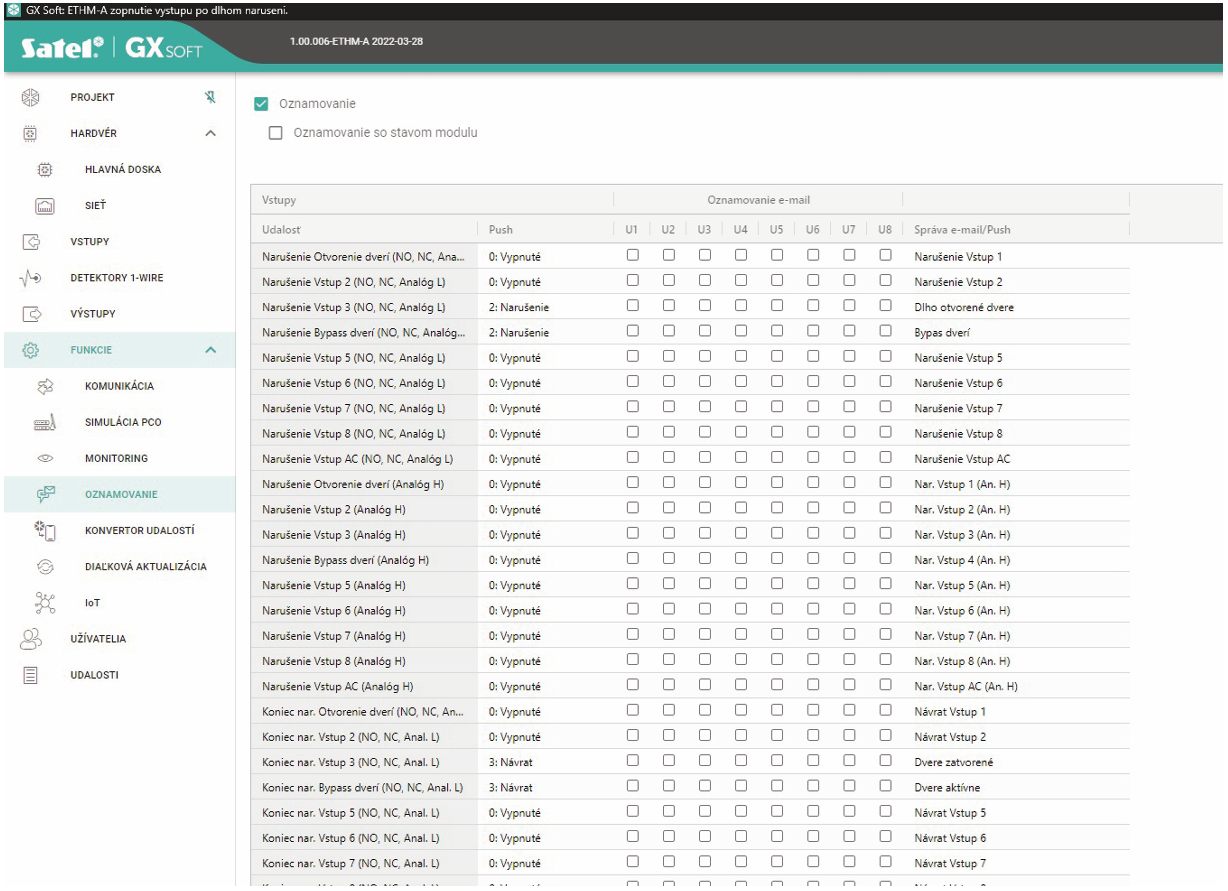Viewport: 1228px width, 891px height.
Task: Click the Detektory 1-Wire sensor icon
Action: pyautogui.click(x=30, y=278)
